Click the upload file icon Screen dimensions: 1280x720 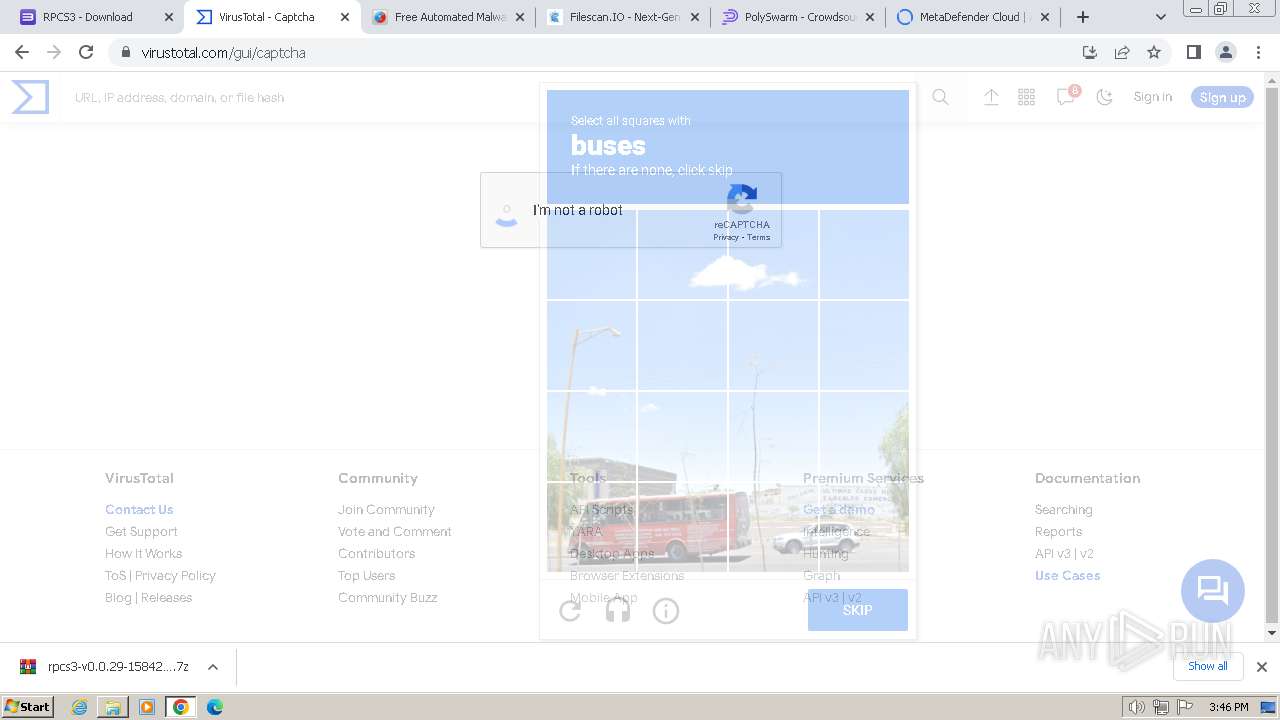pyautogui.click(x=991, y=97)
